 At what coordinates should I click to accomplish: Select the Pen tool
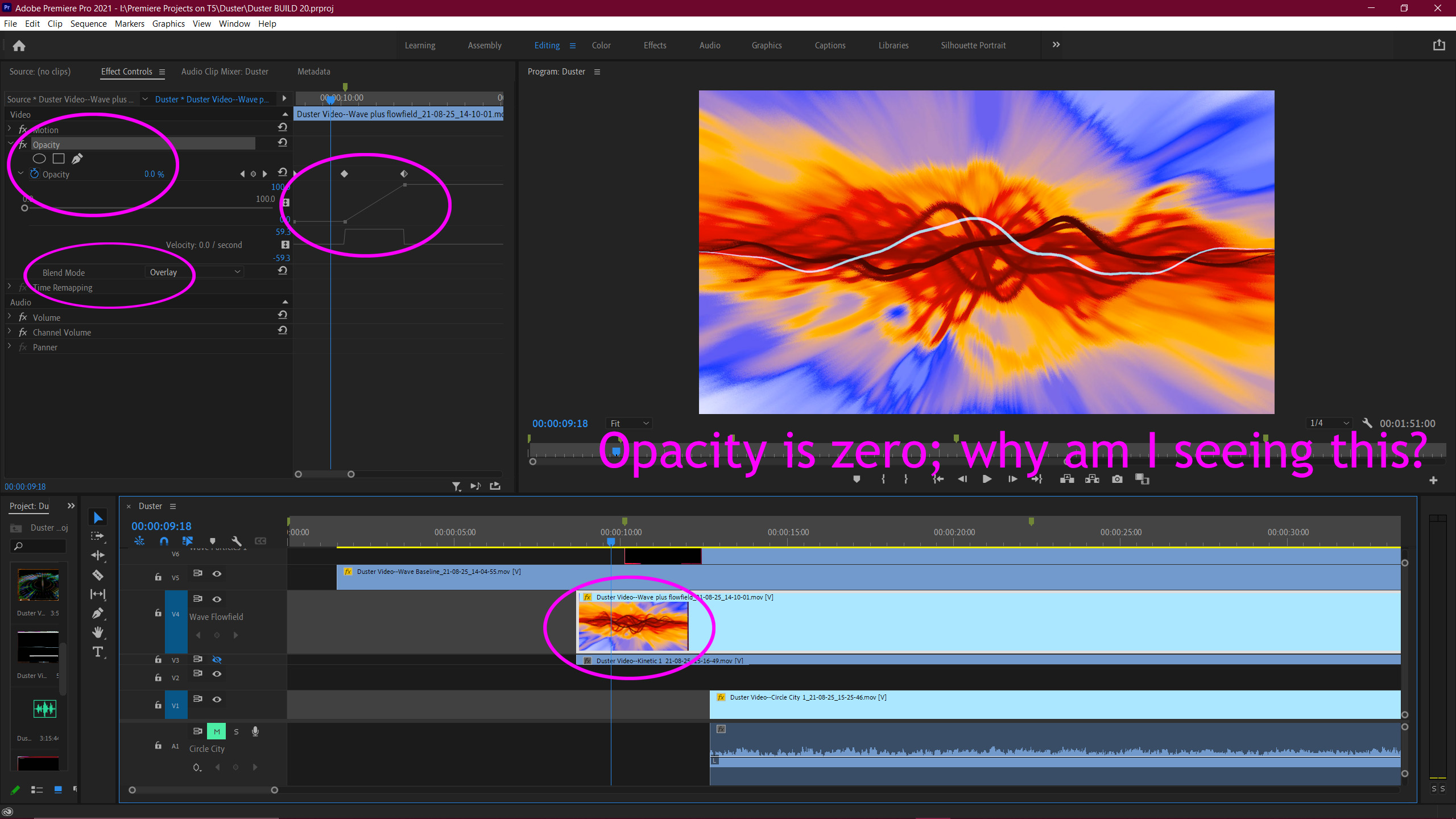98,613
